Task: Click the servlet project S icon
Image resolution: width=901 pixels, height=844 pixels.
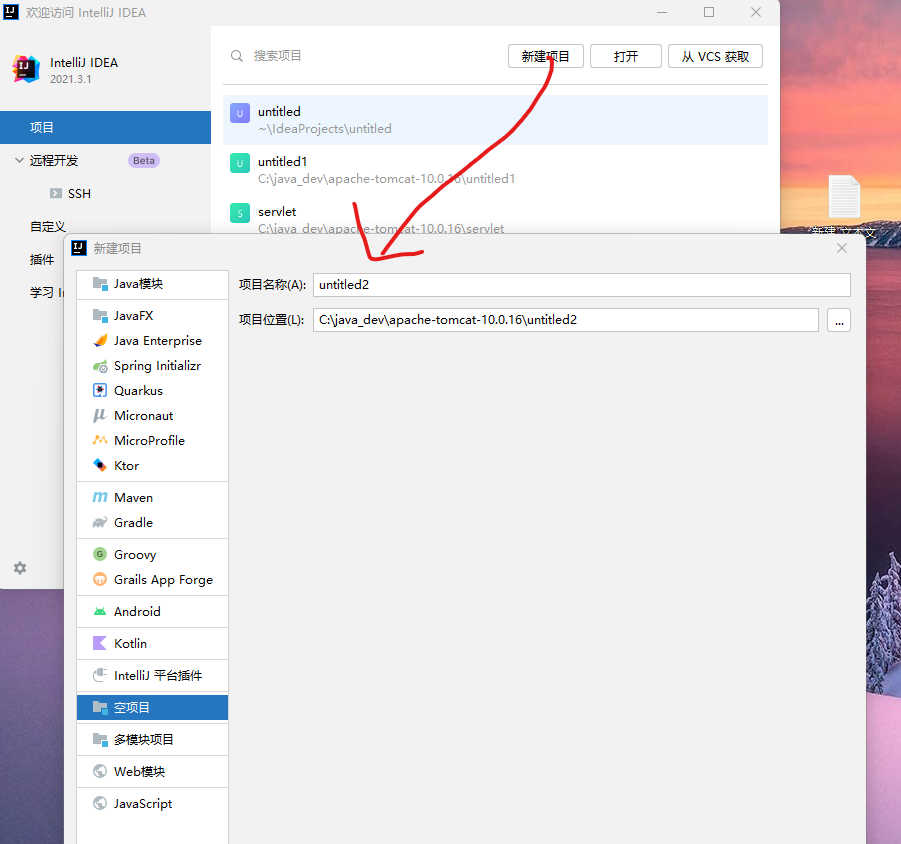Action: tap(240, 213)
